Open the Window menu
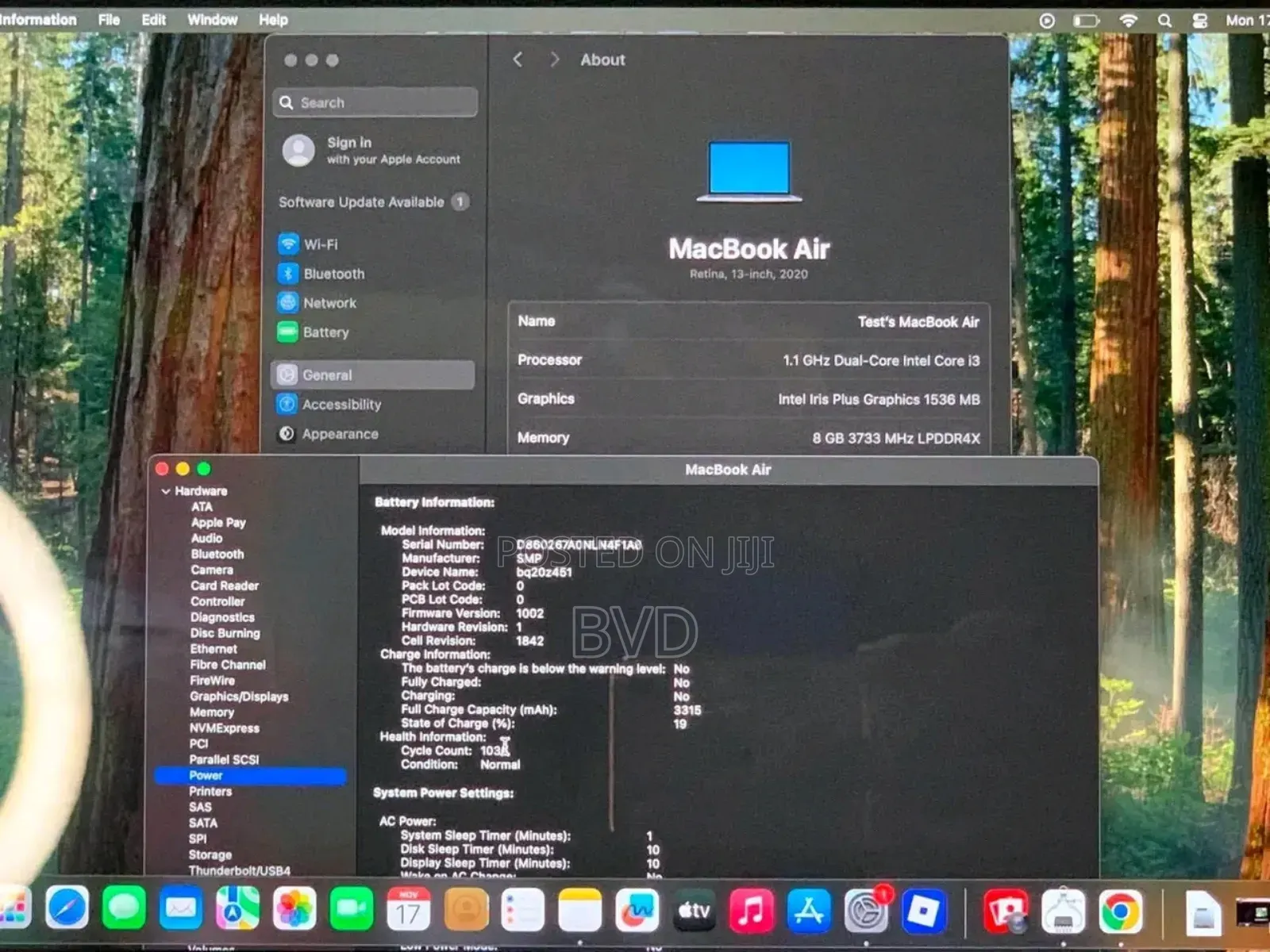Screen dimensions: 1270x952 coord(212,19)
